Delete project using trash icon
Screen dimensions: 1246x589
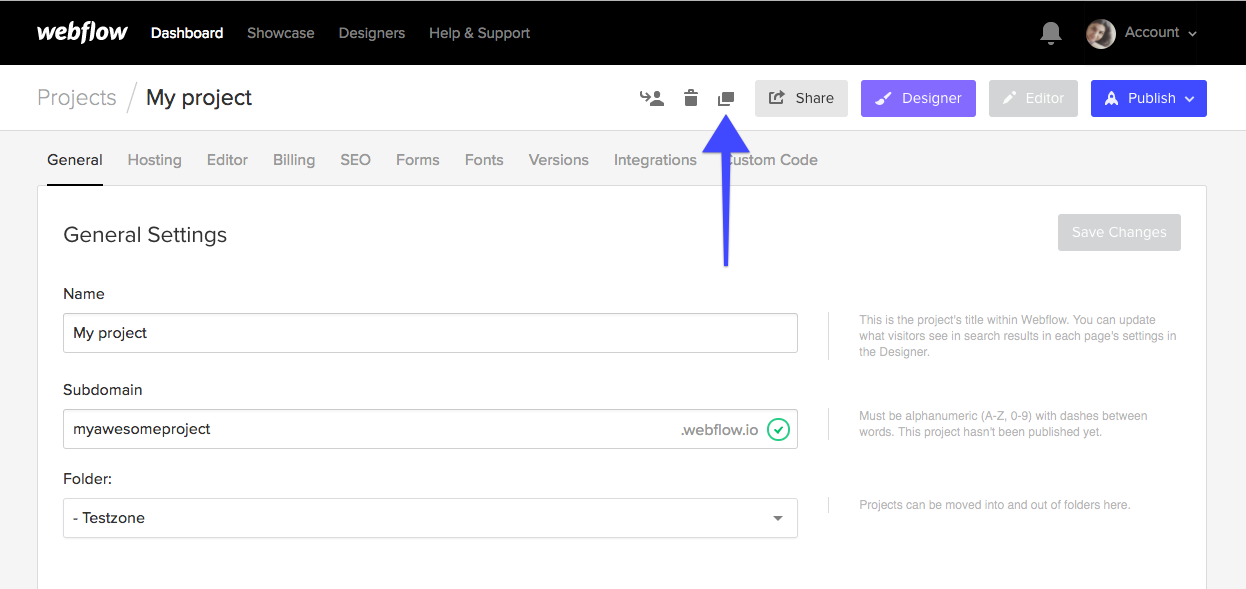tap(691, 98)
